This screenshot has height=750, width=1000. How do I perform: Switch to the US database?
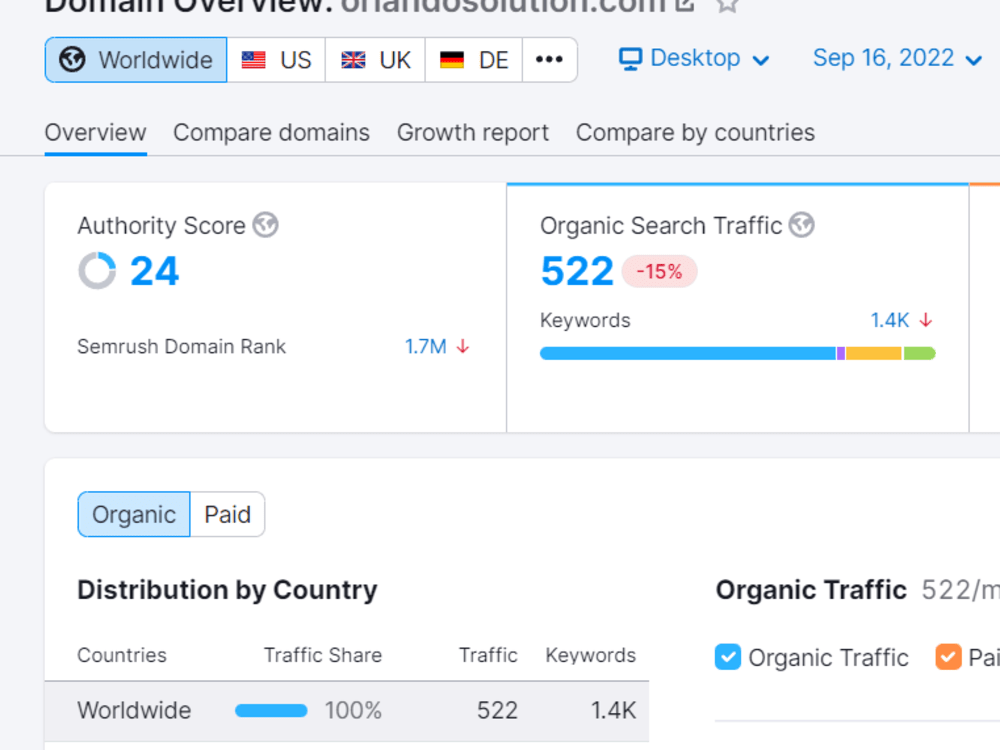coord(276,60)
